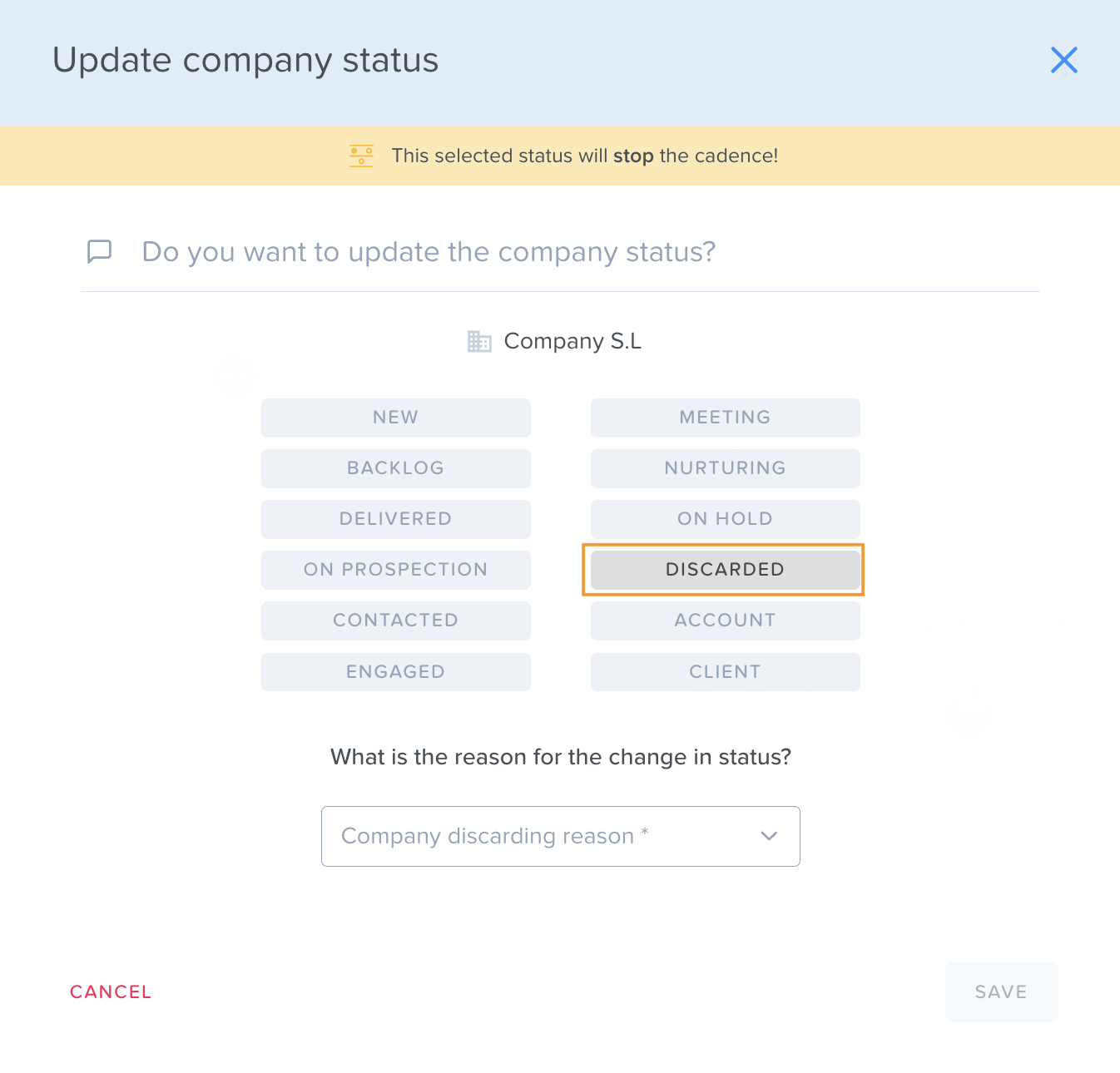The height and width of the screenshot is (1073, 1120).
Task: Pick the ENGAGED status
Action: coord(396,672)
